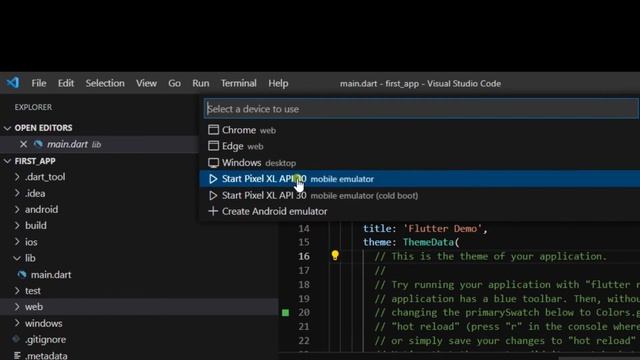The image size is (640, 360).
Task: Click ThemeData on line 15
Action: pos(428,242)
